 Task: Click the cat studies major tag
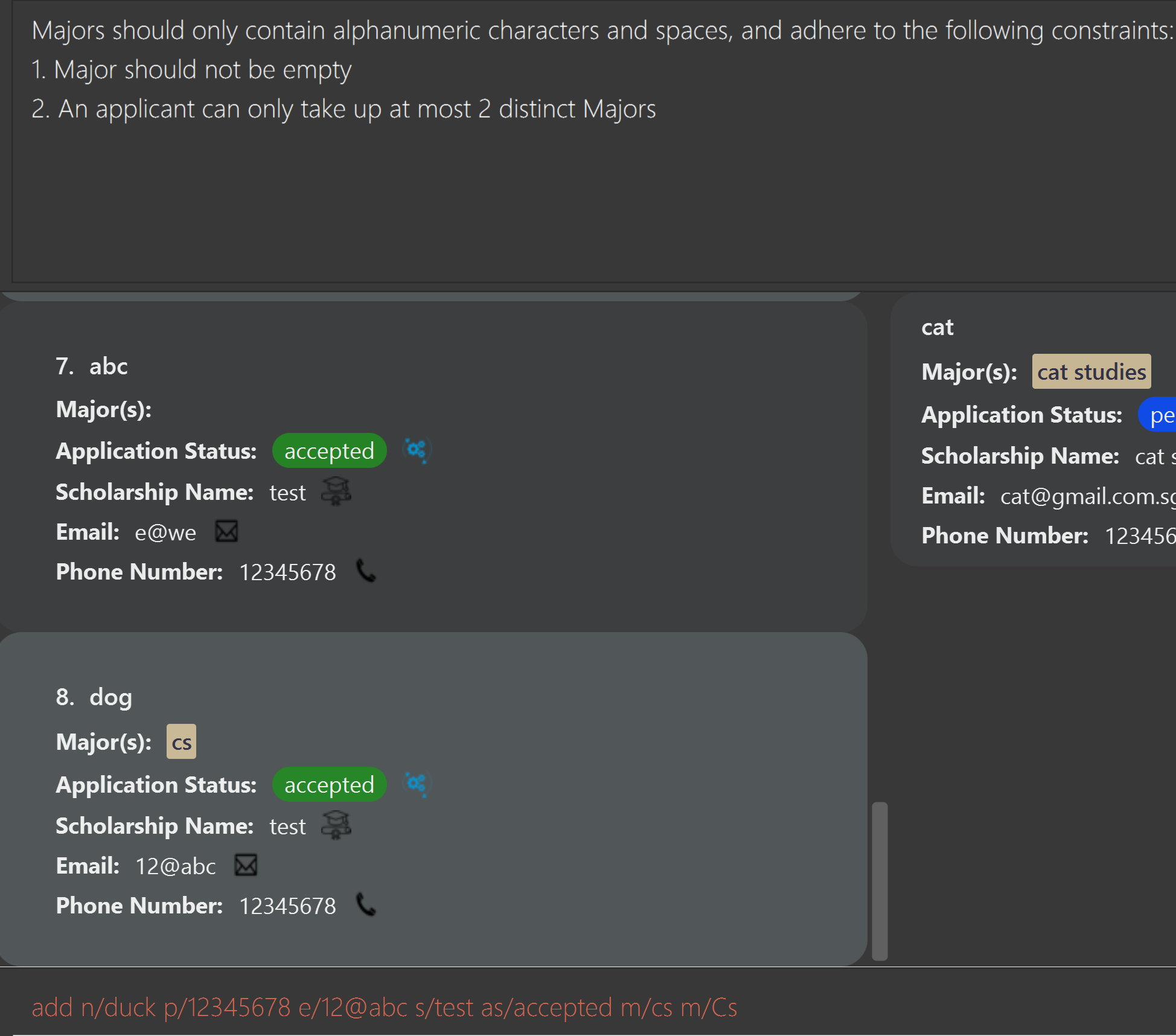point(1091,372)
